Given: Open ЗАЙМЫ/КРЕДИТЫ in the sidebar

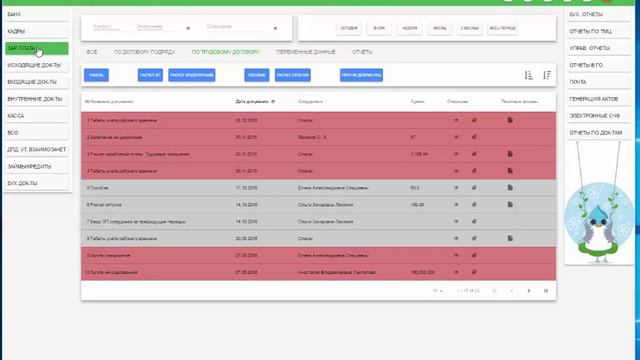Looking at the screenshot, I should (x=37, y=167).
